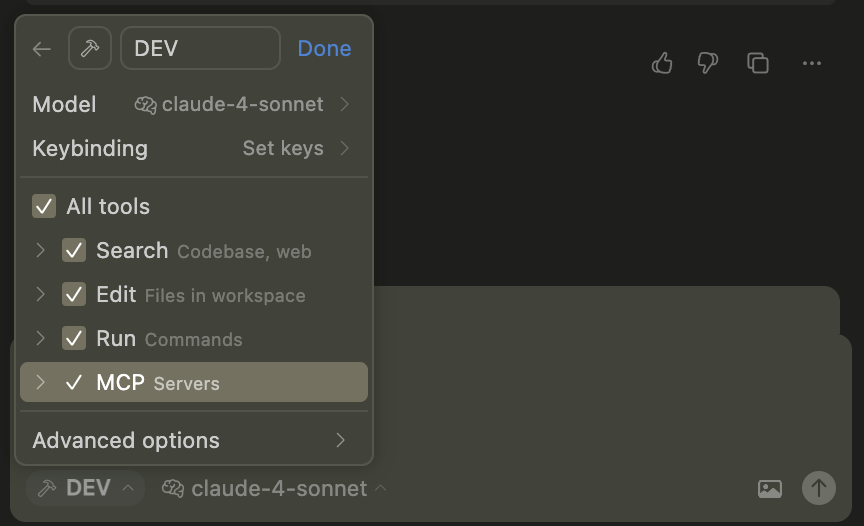Screen dimensions: 864x526
Task: Open the three-dot more options menu
Action: point(812,63)
